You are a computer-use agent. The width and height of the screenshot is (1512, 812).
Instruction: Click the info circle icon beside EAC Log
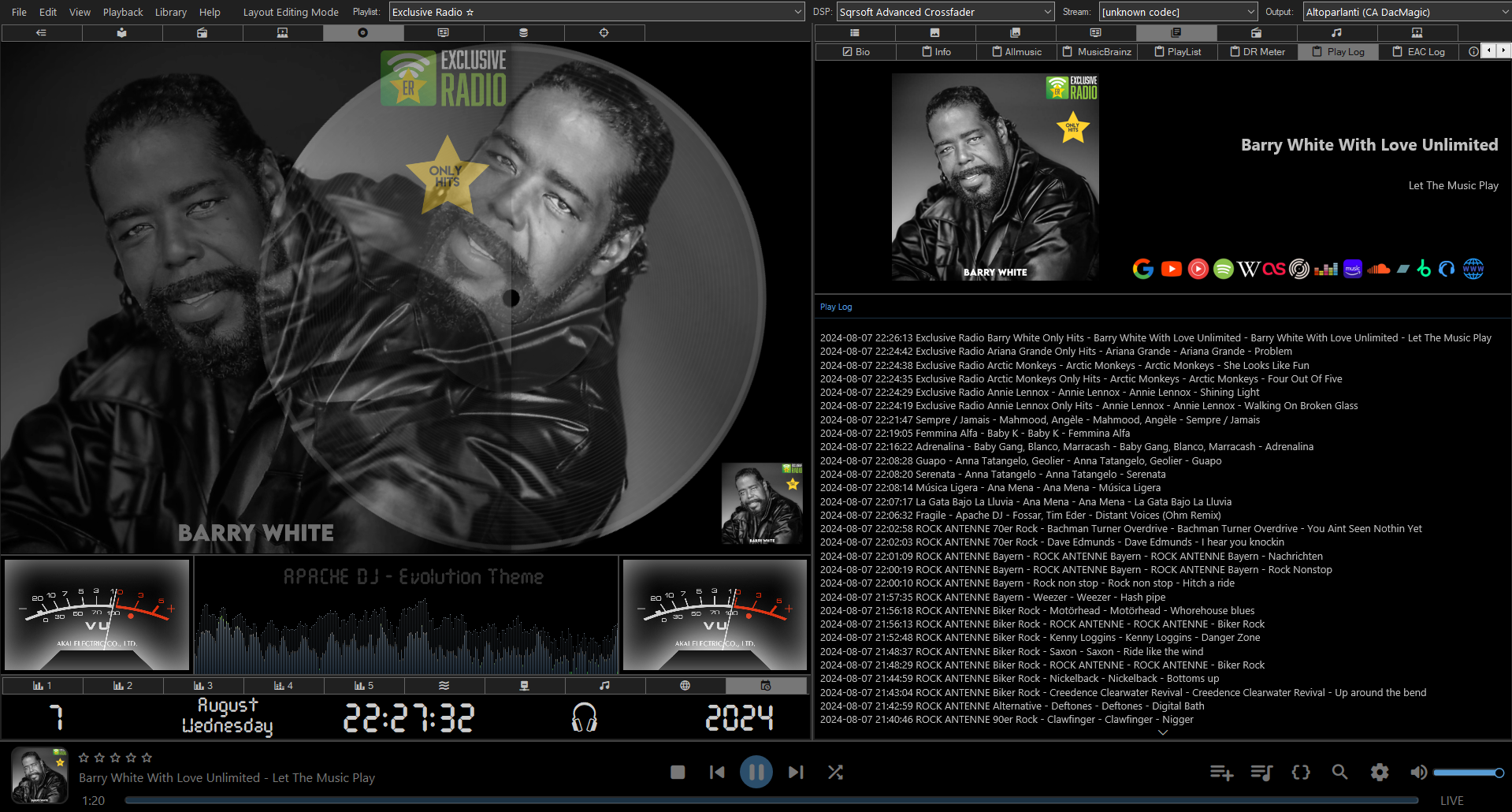point(1473,51)
